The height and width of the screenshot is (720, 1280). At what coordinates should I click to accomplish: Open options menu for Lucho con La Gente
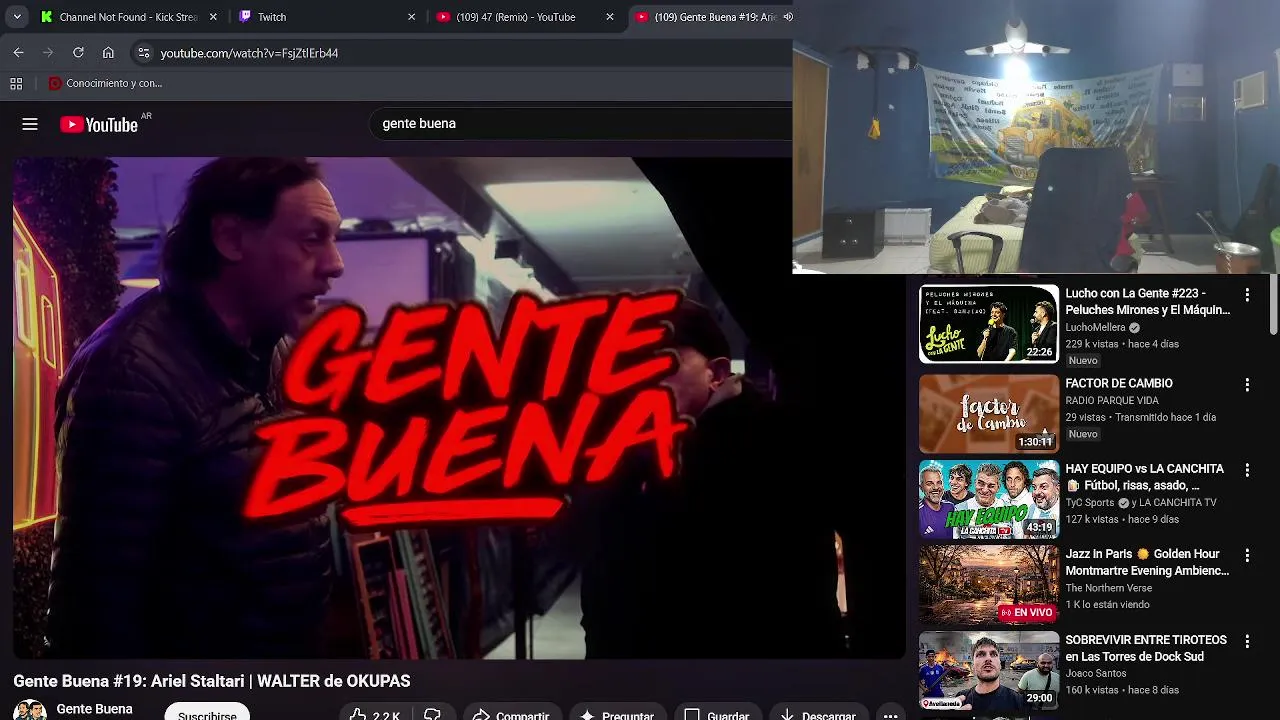tap(1247, 295)
